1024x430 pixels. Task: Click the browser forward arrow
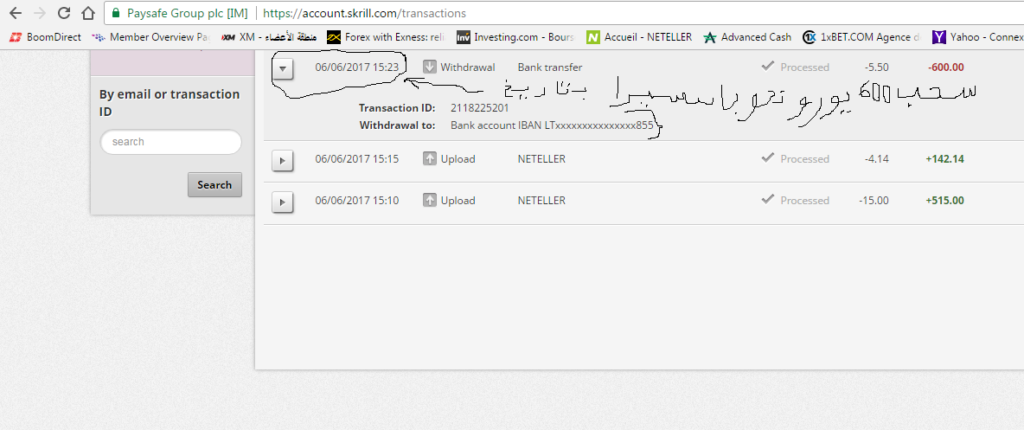coord(40,14)
